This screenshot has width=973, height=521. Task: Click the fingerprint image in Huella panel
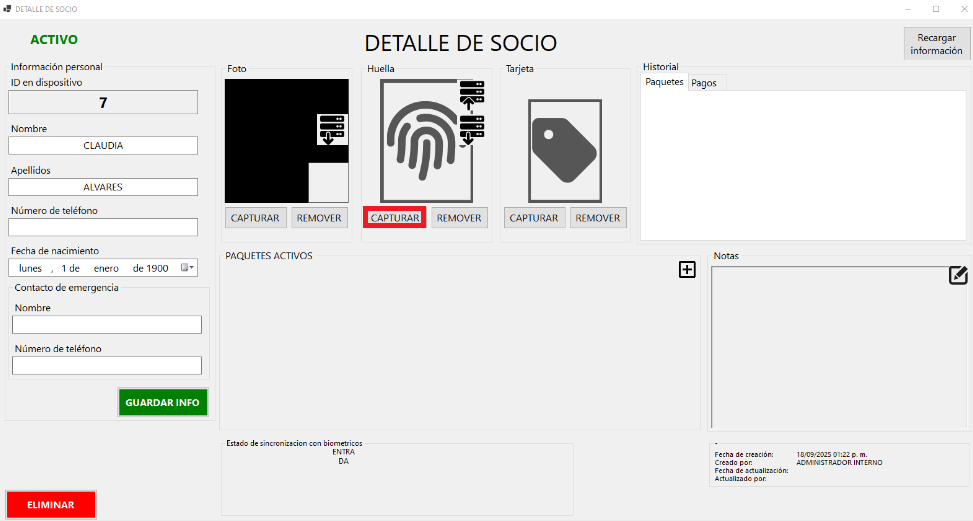click(419, 140)
